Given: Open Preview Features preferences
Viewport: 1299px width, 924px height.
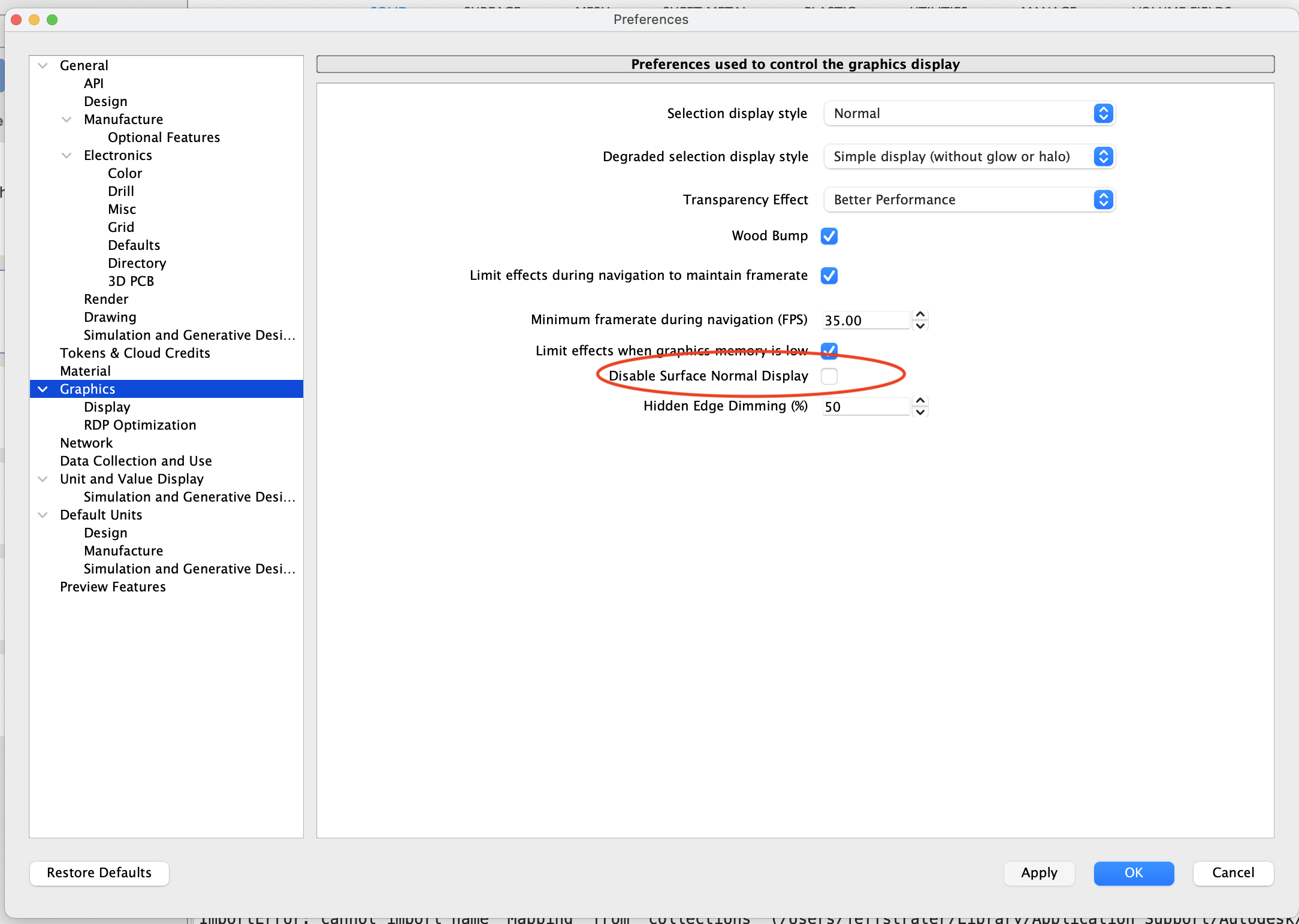Looking at the screenshot, I should click(113, 587).
